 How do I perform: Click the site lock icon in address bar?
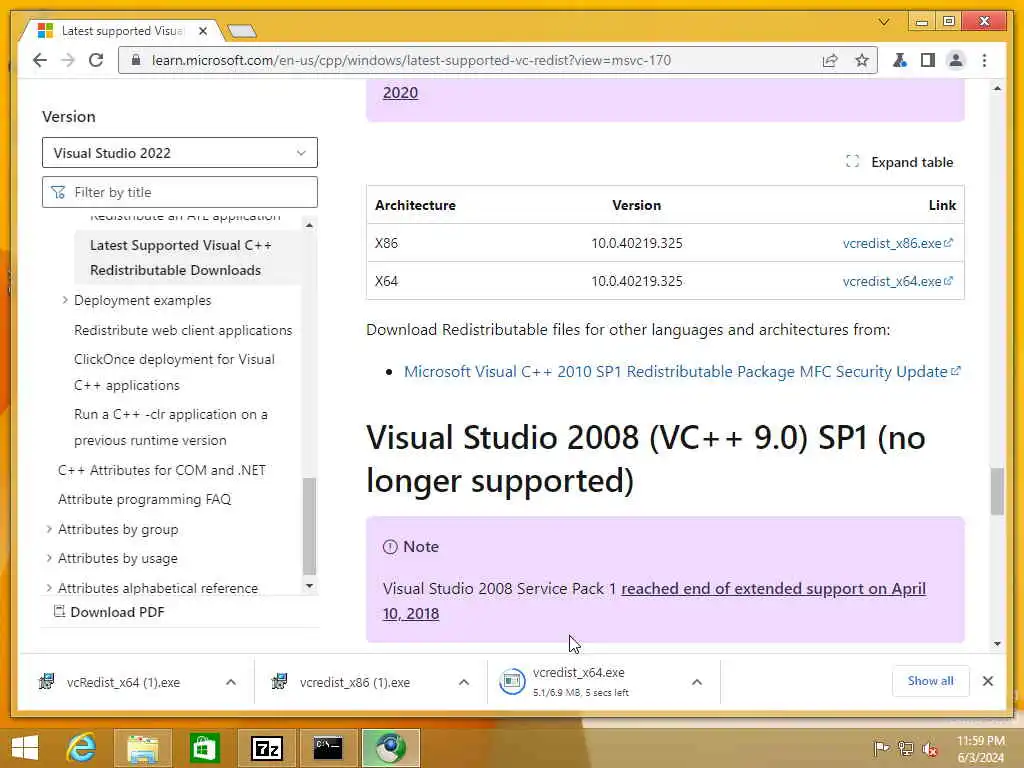[x=136, y=60]
